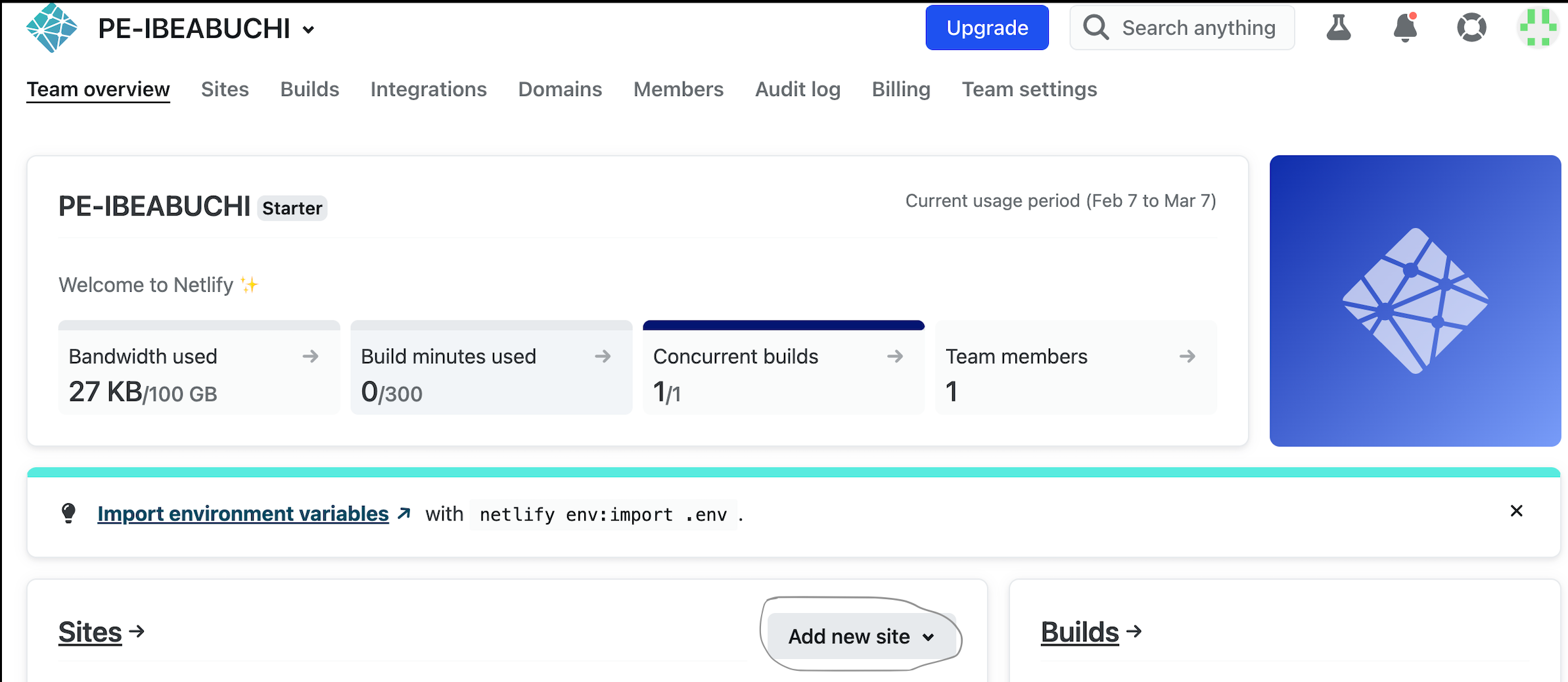This screenshot has height=682, width=1568.
Task: Click the arrow beside the Builds heading
Action: coord(1134,631)
